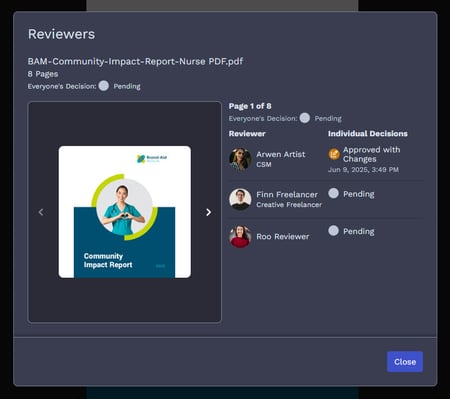Viewport: 450px width, 399px height.
Task: Click the Reviewer column header
Action: (x=247, y=133)
